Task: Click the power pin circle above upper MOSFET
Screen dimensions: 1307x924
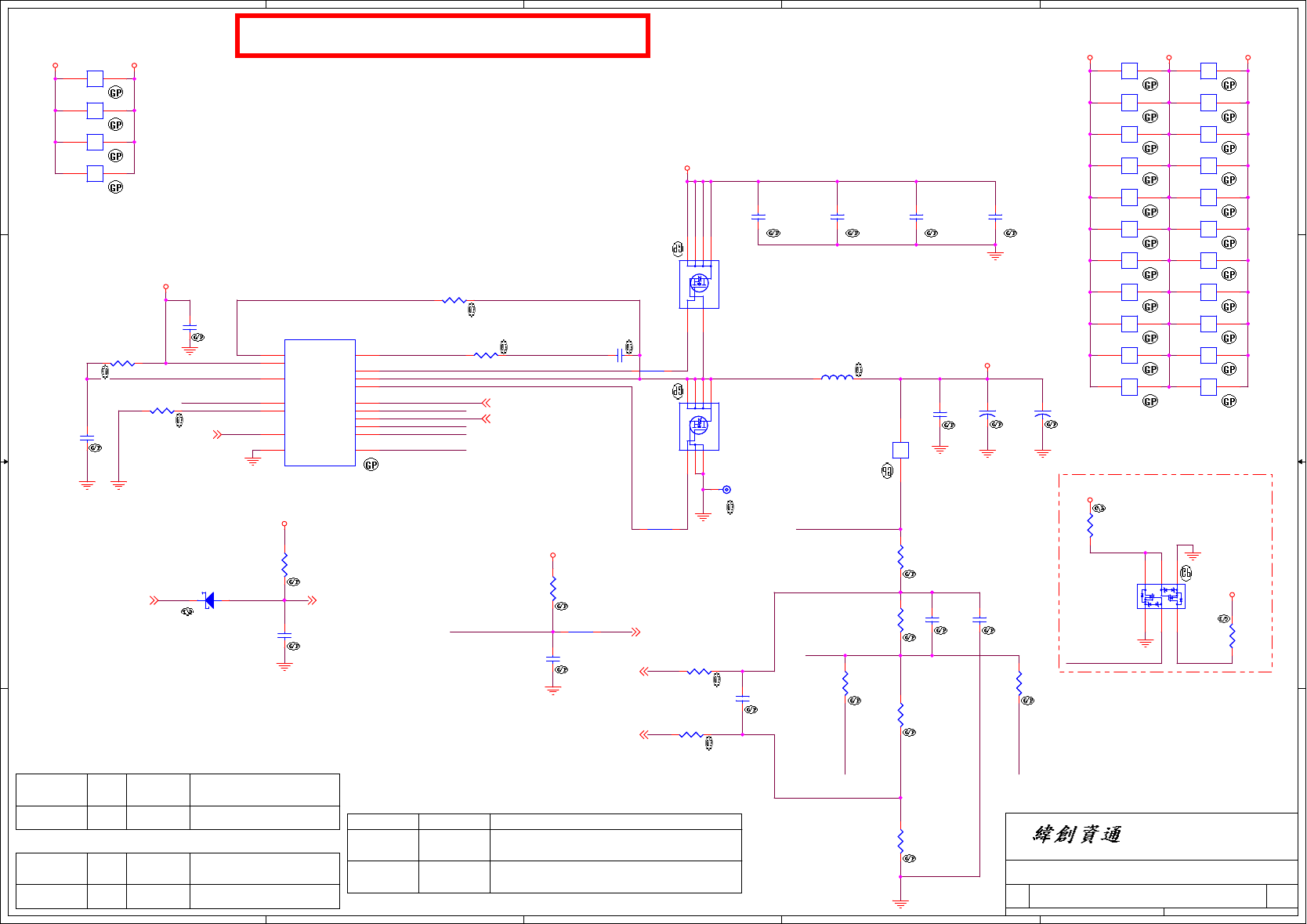Action: point(687,168)
